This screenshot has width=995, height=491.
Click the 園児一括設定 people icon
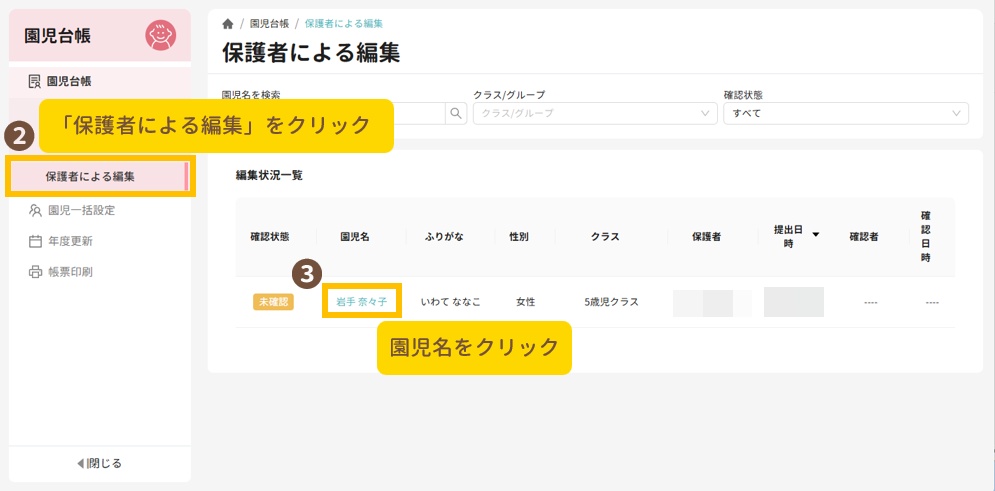coord(35,211)
